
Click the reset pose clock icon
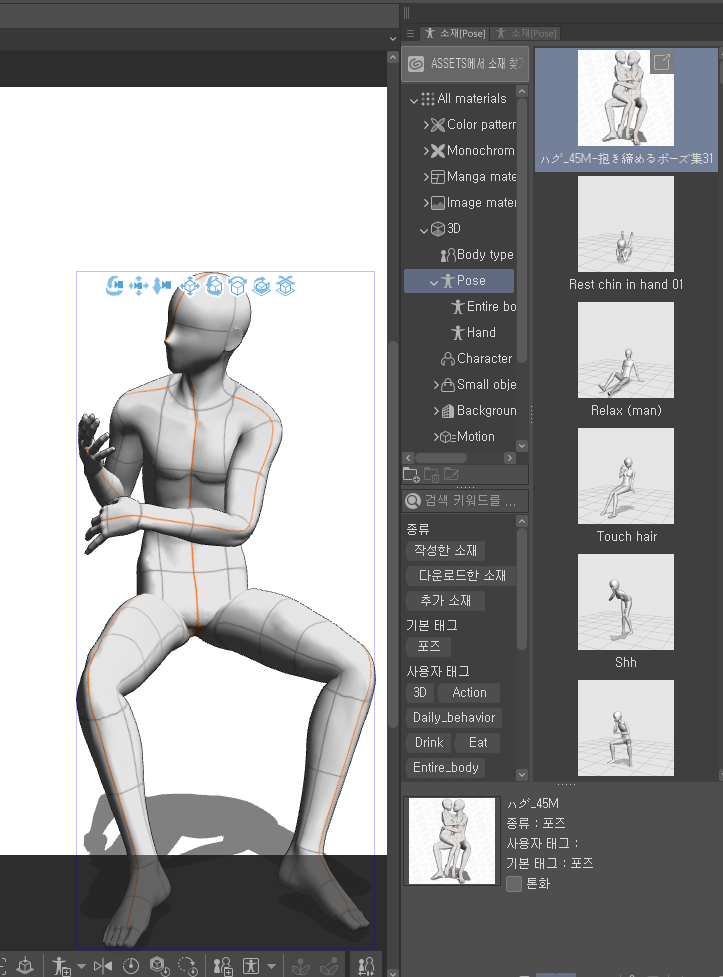131,966
